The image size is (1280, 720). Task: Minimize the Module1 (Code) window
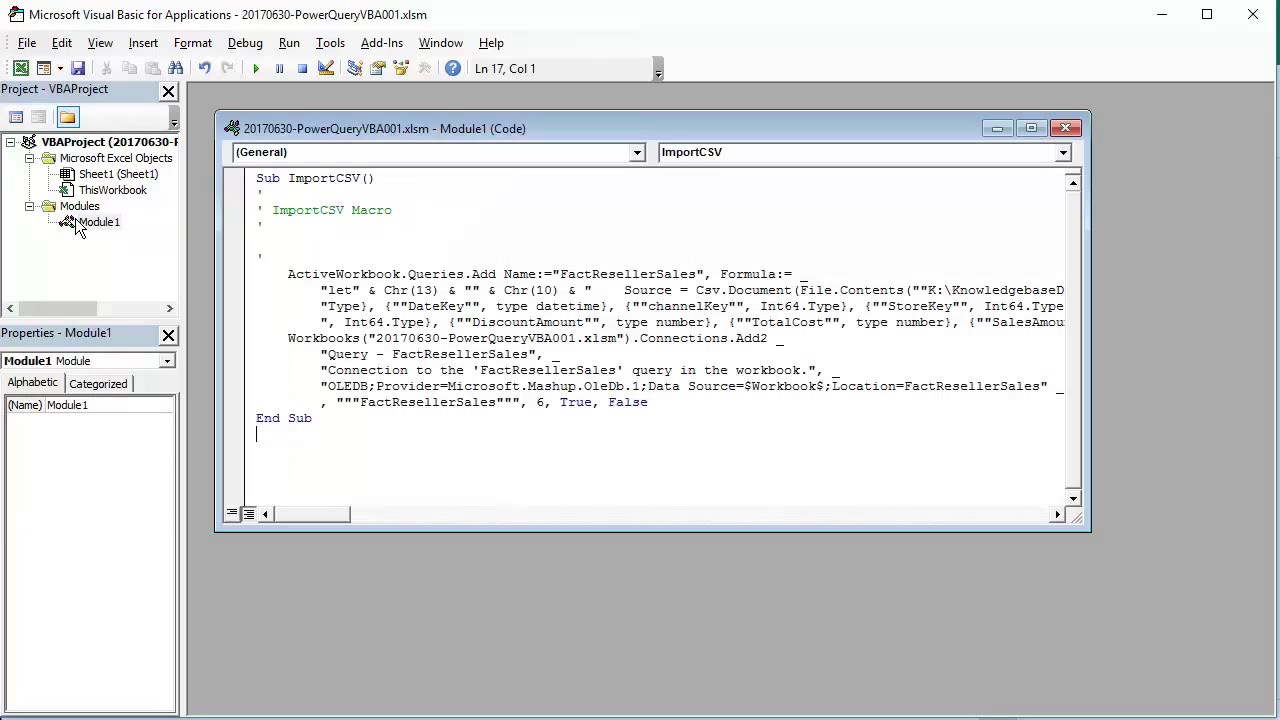point(997,128)
